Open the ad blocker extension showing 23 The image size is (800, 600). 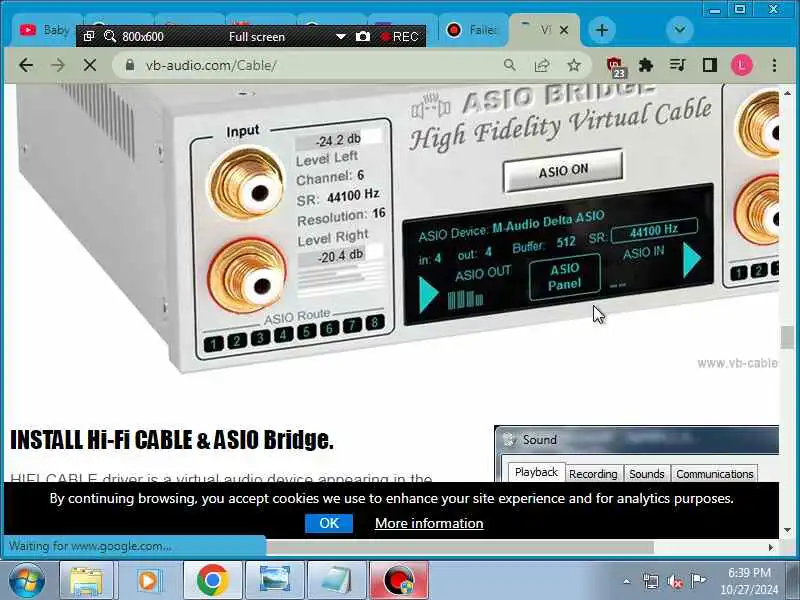pyautogui.click(x=616, y=67)
